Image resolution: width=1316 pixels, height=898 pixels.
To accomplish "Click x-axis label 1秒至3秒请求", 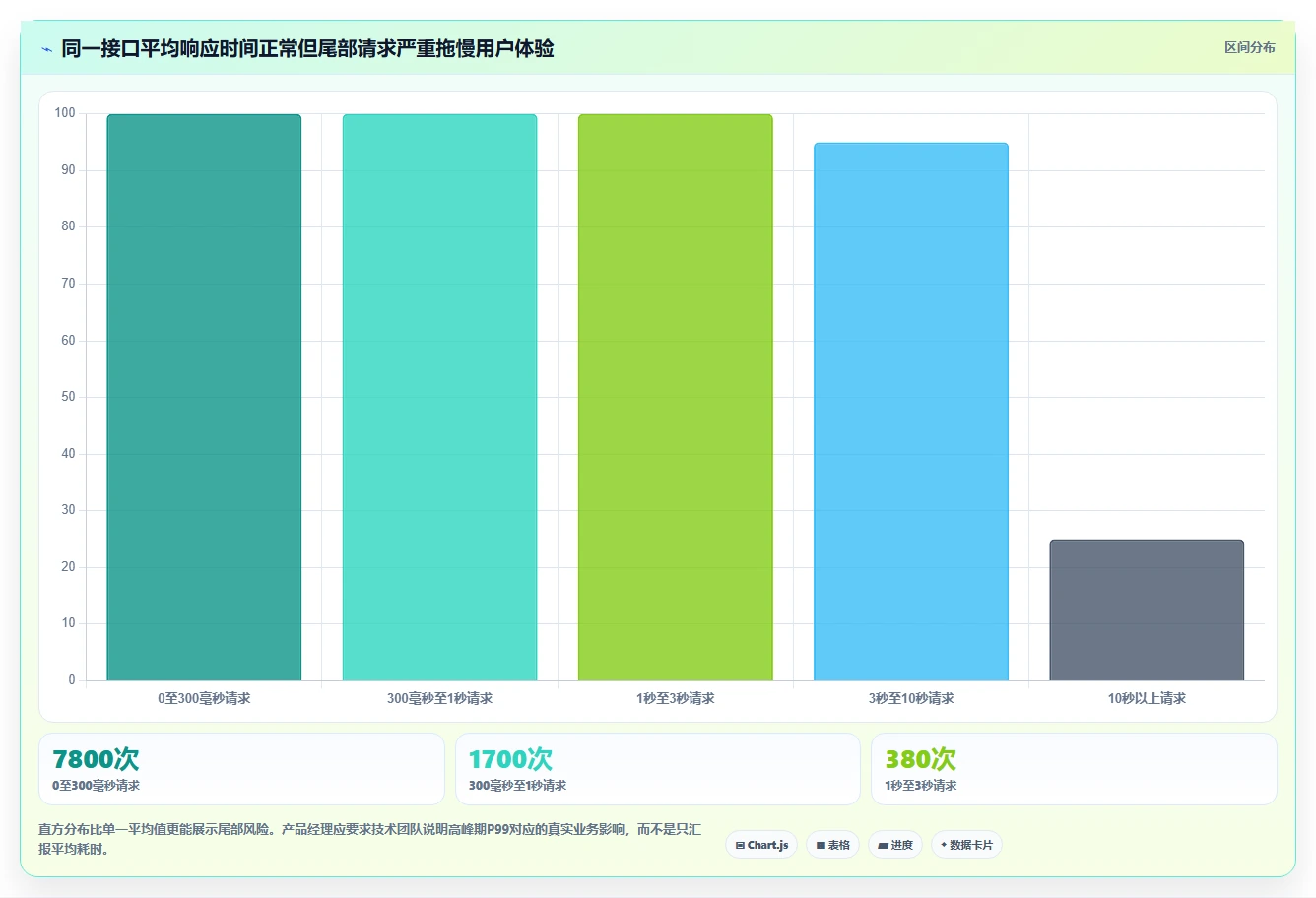I will coord(675,698).
